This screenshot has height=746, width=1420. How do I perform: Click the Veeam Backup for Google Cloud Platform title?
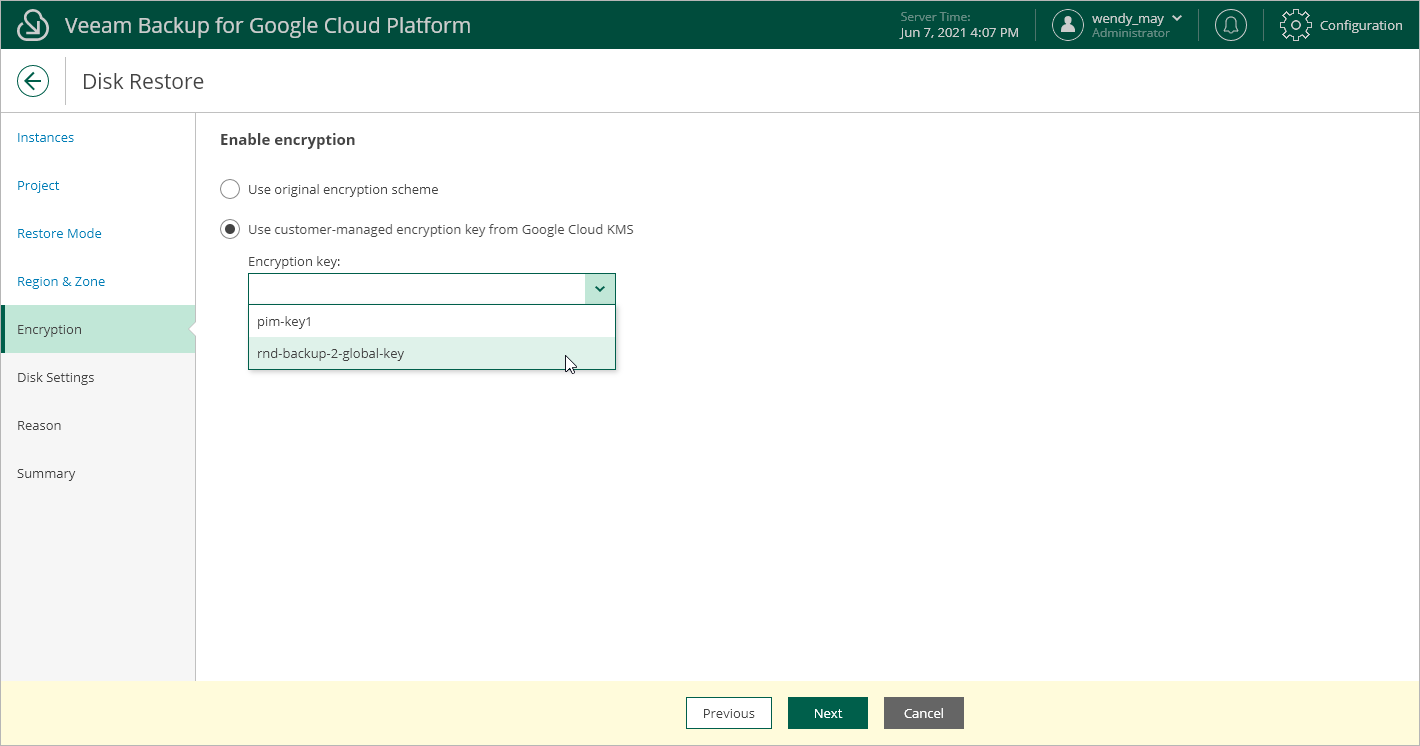(268, 25)
